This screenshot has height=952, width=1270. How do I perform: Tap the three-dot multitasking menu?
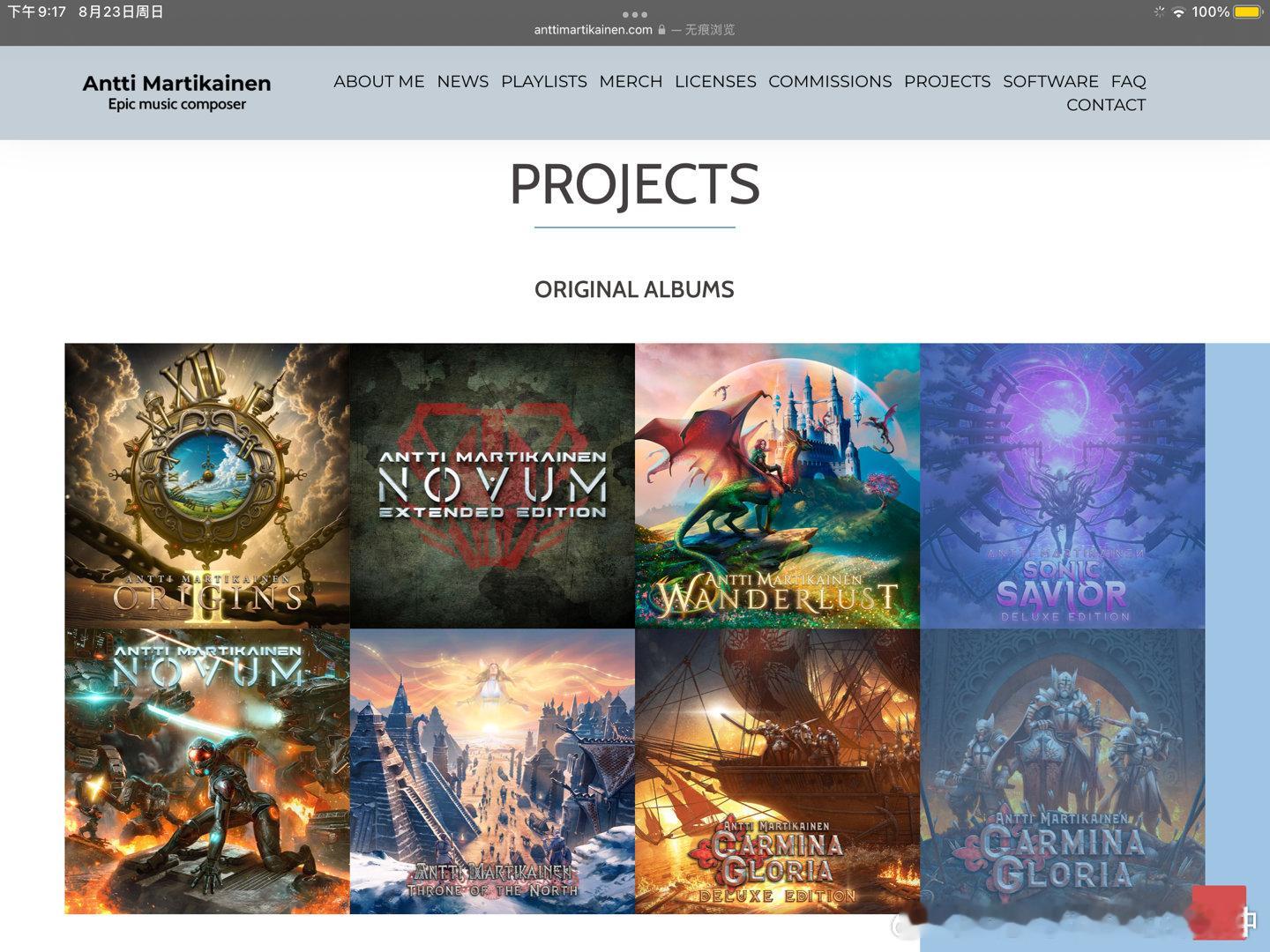[634, 14]
